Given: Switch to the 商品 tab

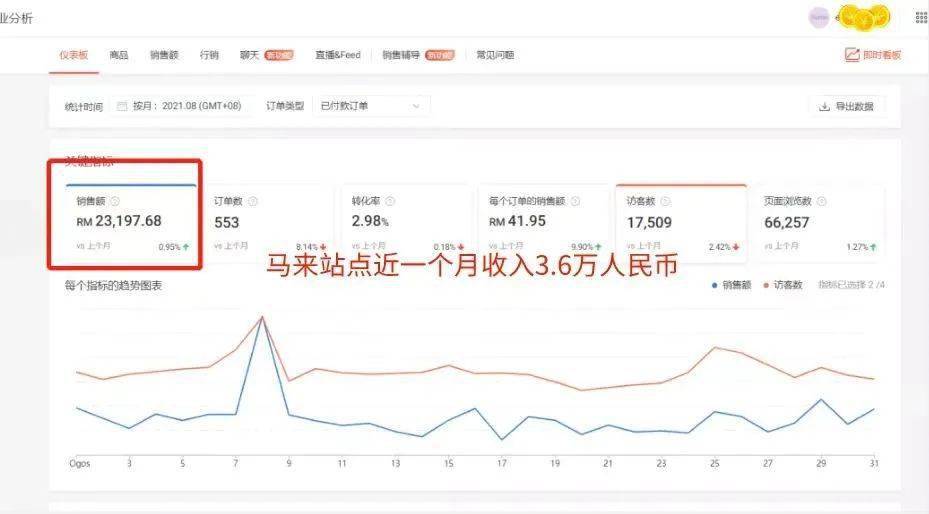Looking at the screenshot, I should (118, 55).
